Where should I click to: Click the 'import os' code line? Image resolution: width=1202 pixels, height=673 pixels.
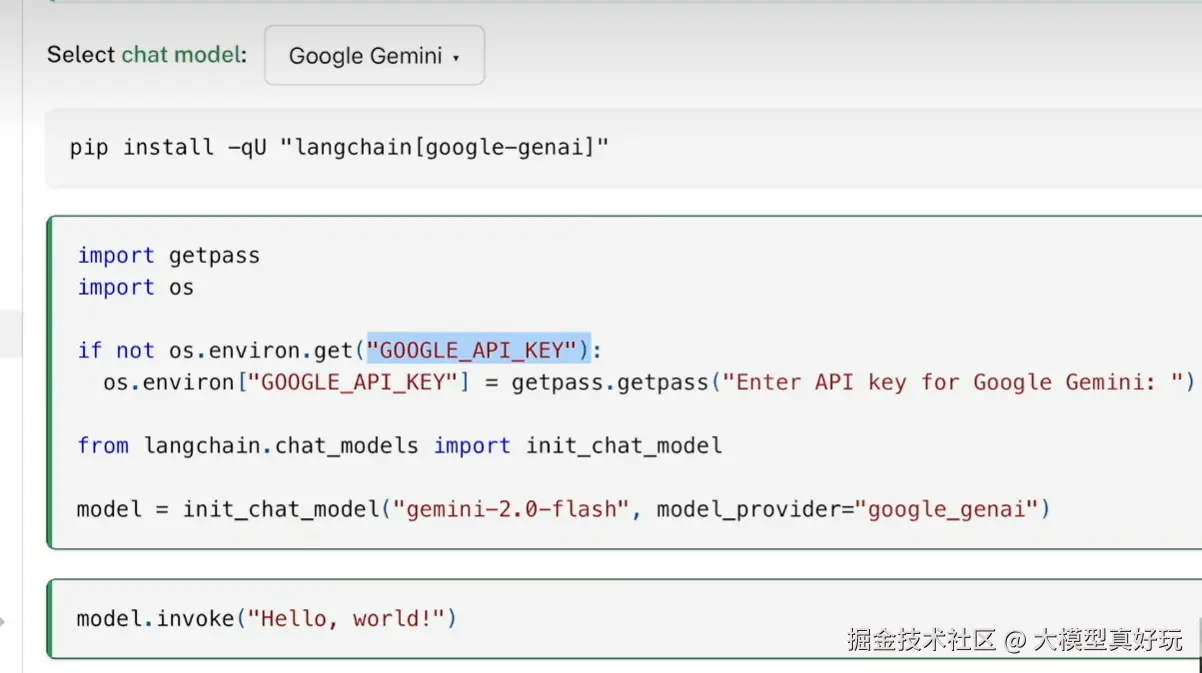pyautogui.click(x=136, y=287)
